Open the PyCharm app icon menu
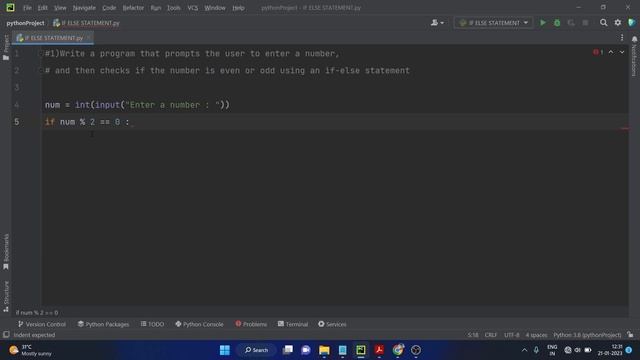The image size is (640, 360). [10, 7]
